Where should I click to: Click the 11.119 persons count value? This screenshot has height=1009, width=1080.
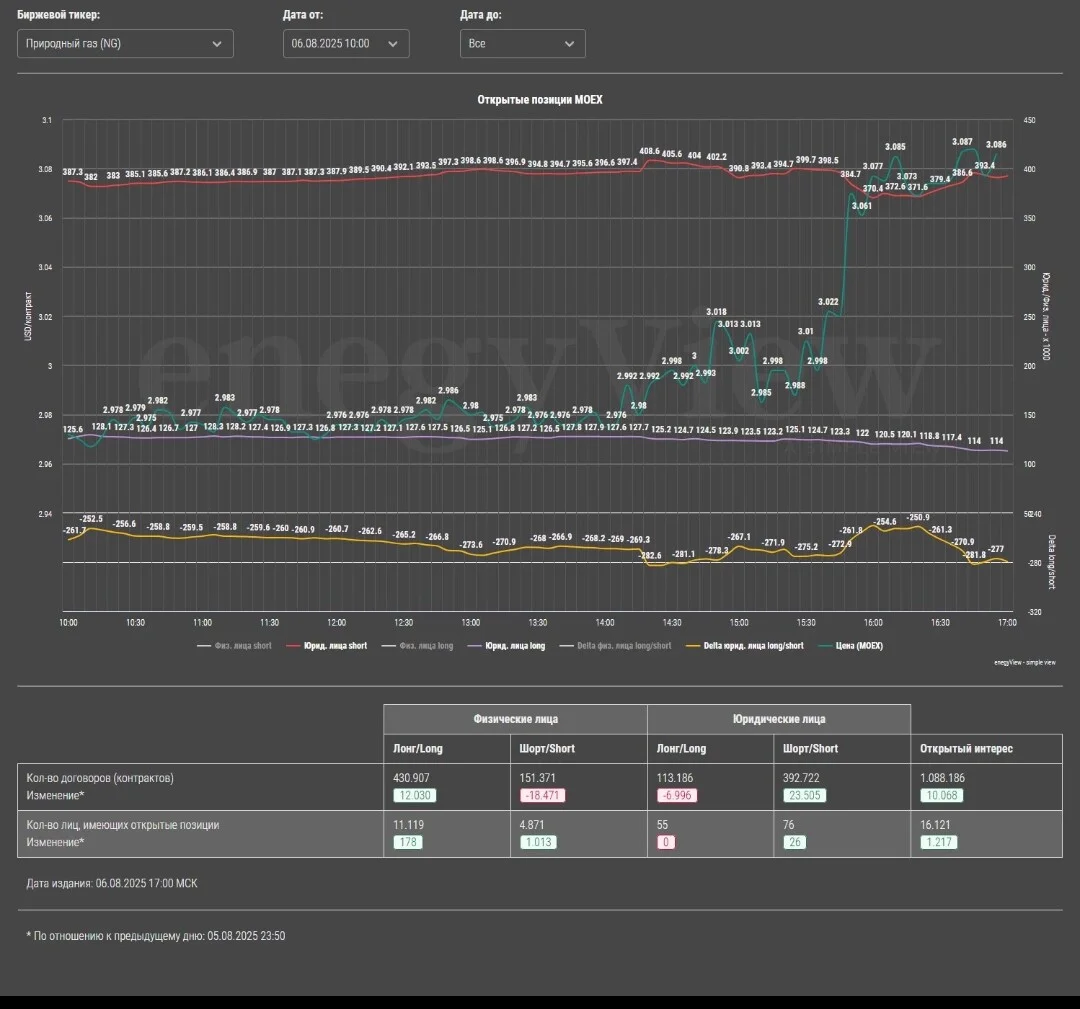tap(407, 824)
